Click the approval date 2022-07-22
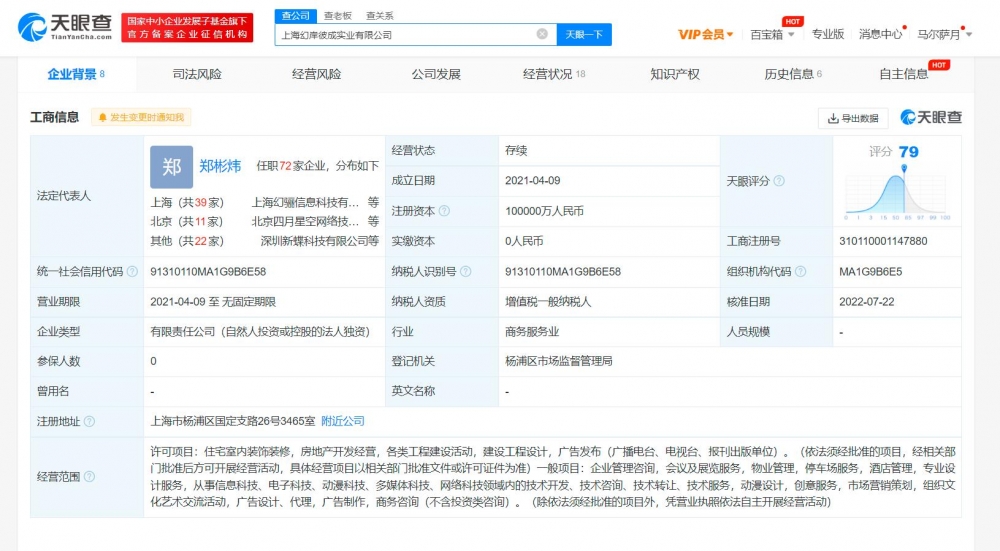 click(x=867, y=302)
